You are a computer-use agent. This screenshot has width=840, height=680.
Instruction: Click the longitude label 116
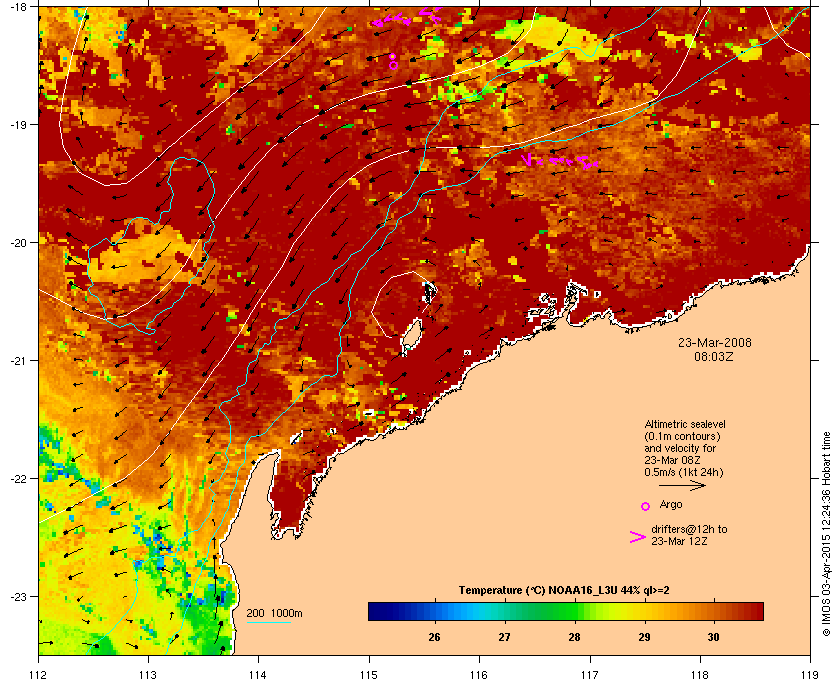(x=479, y=674)
